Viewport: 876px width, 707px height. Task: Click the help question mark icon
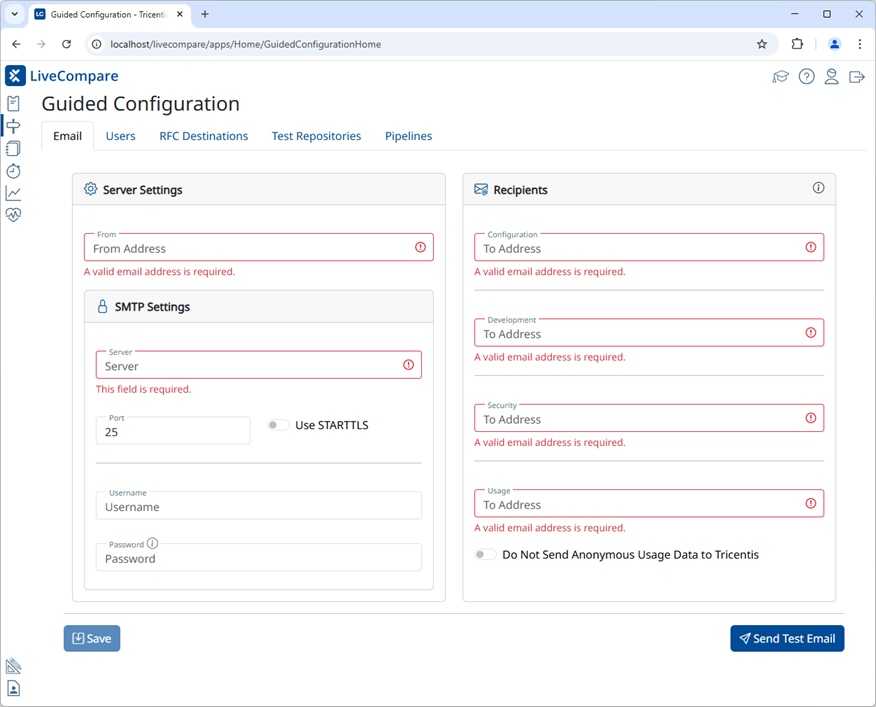pos(806,76)
